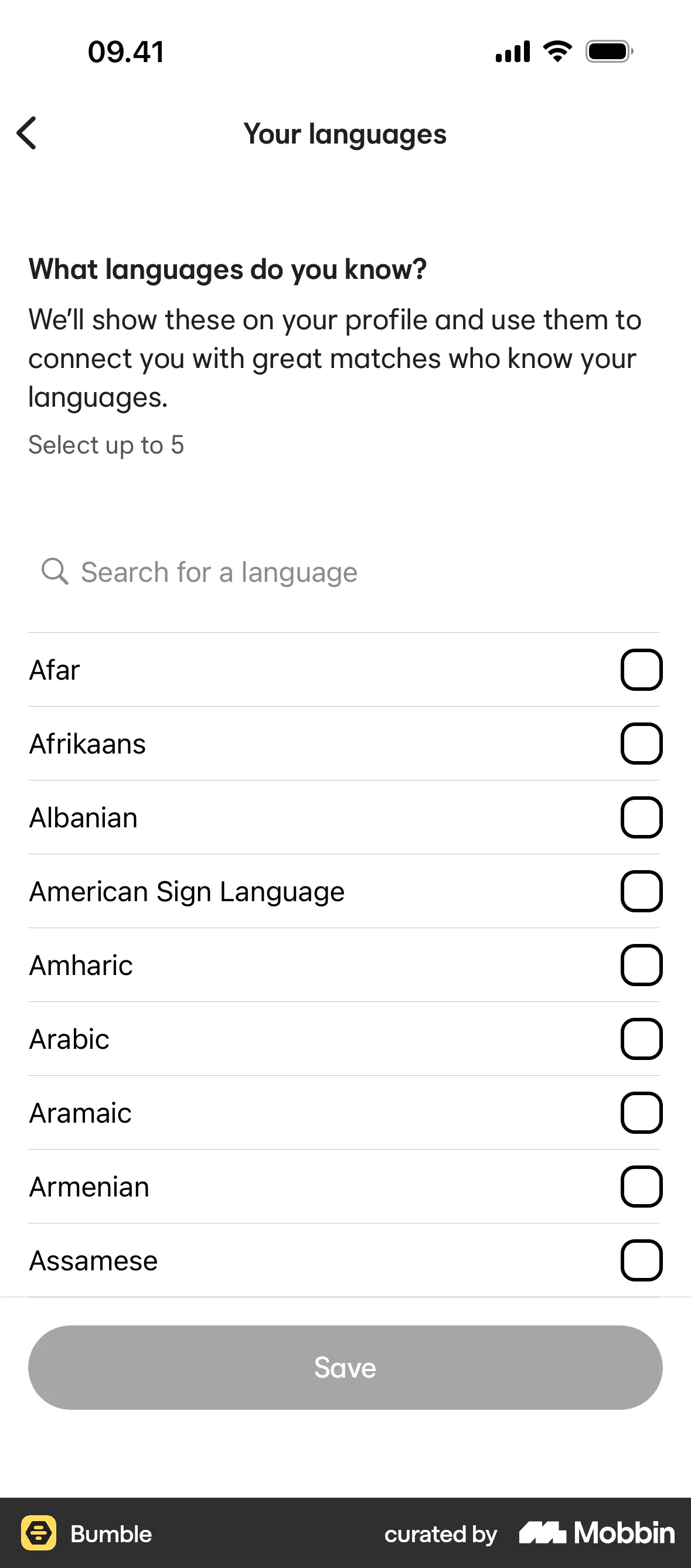The height and width of the screenshot is (1568, 691).
Task: Tick the Assamese checkbox
Action: pos(641,1260)
